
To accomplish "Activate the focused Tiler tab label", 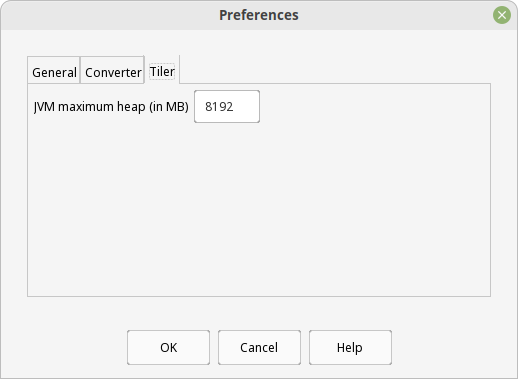I will click(x=162, y=71).
